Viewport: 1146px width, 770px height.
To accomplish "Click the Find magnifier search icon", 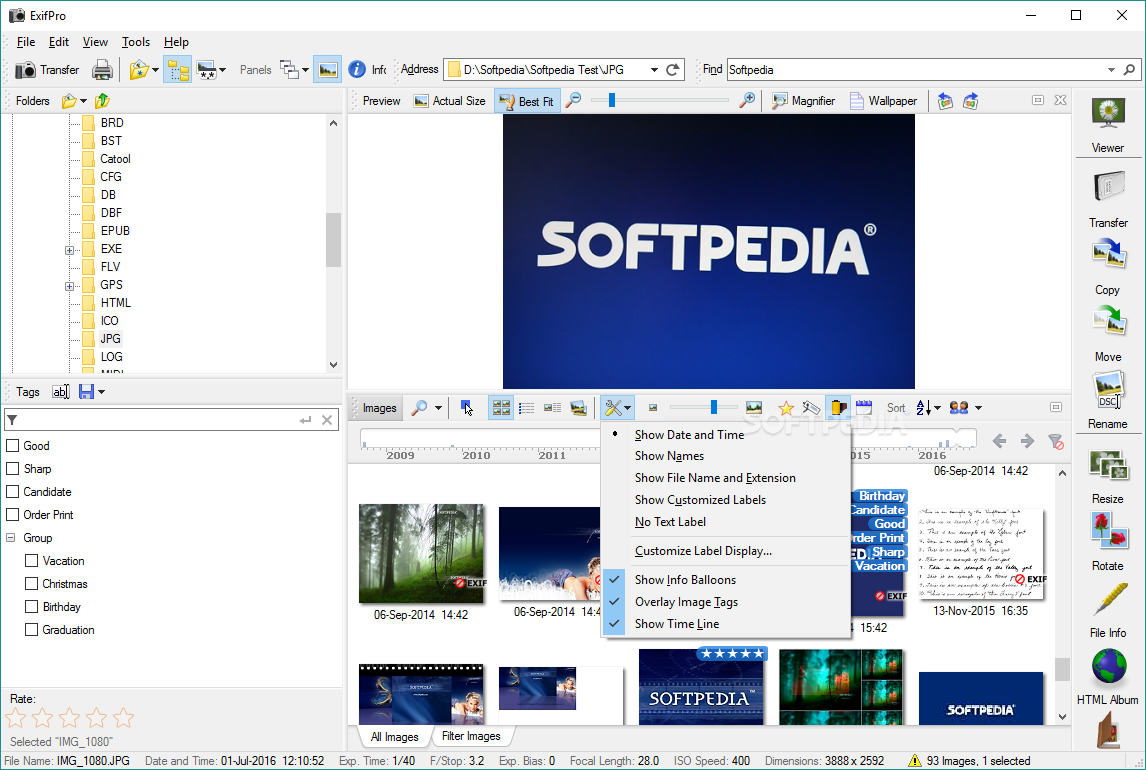I will tap(1129, 69).
